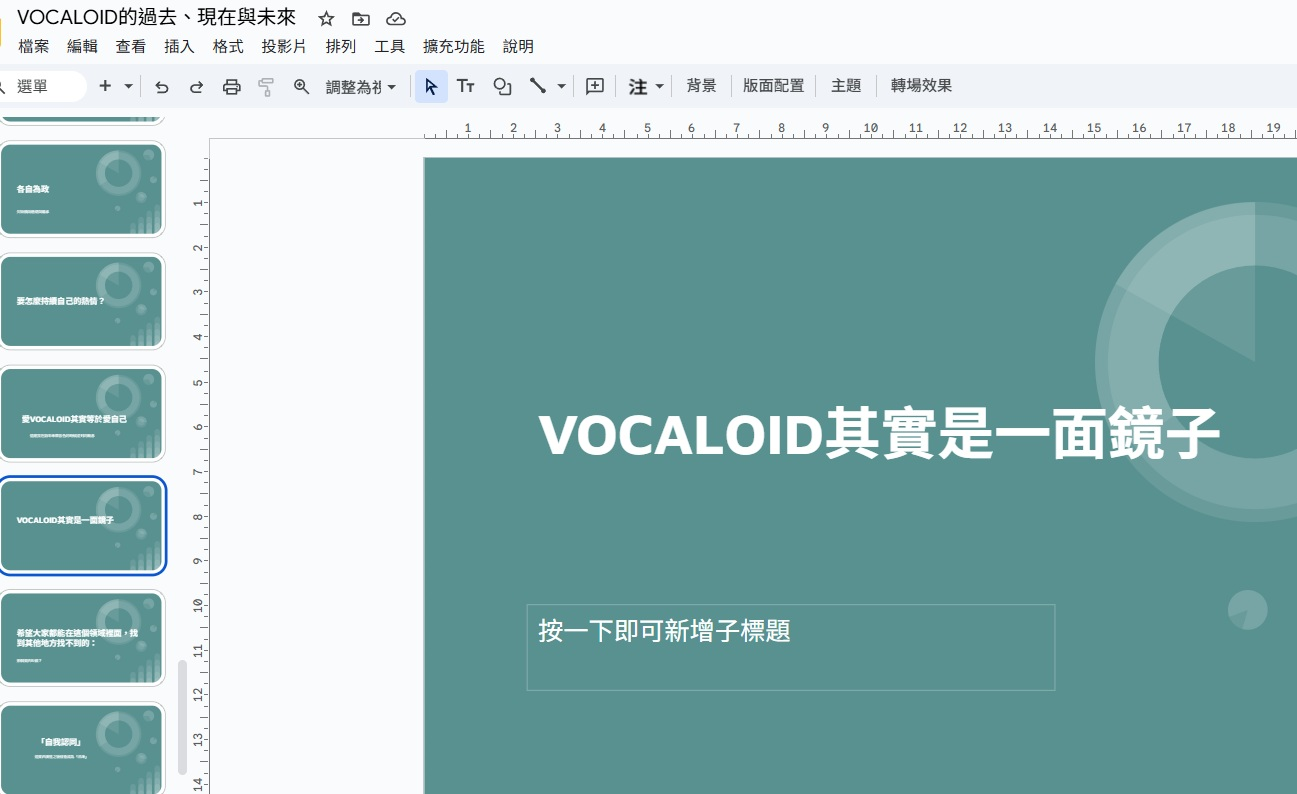Click the presentation title to rename it

(156, 18)
